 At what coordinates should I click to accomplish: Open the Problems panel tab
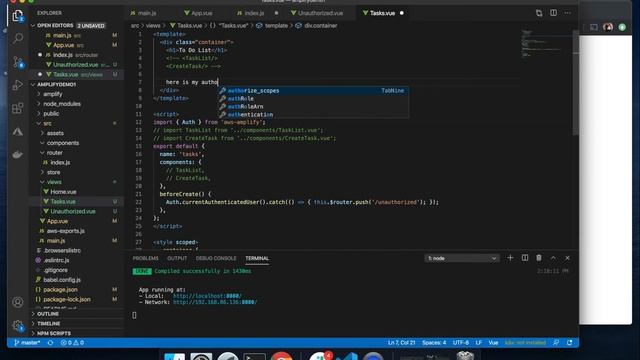145,258
